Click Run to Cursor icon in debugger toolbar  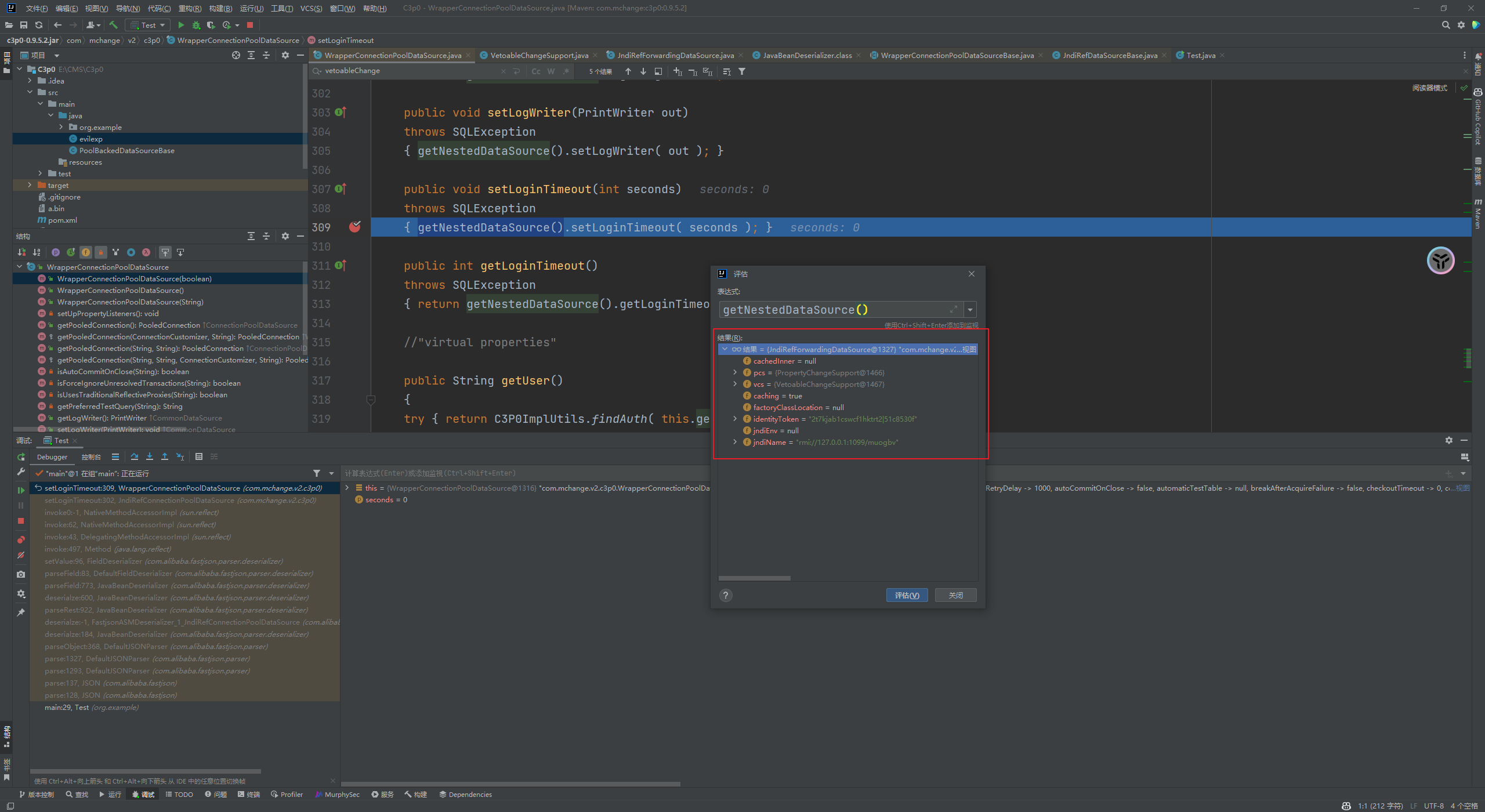click(180, 456)
